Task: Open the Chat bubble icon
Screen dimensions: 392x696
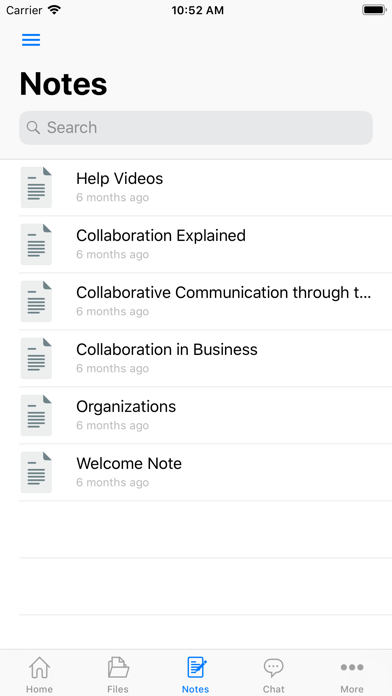Action: (274, 667)
